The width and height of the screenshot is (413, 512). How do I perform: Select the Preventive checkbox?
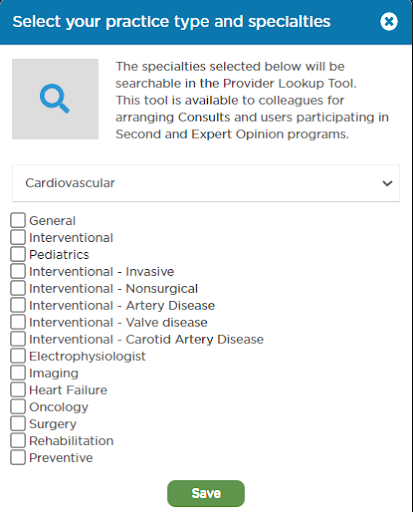(18, 458)
